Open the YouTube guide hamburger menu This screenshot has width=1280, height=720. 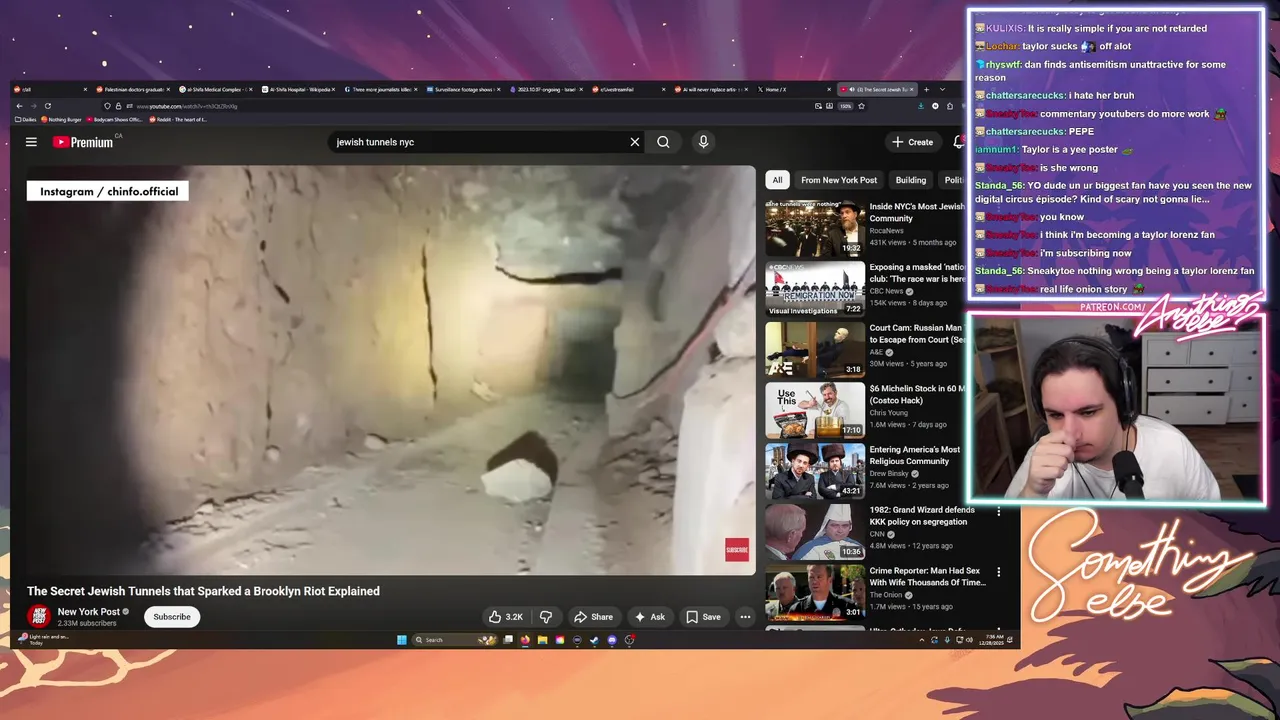click(31, 142)
